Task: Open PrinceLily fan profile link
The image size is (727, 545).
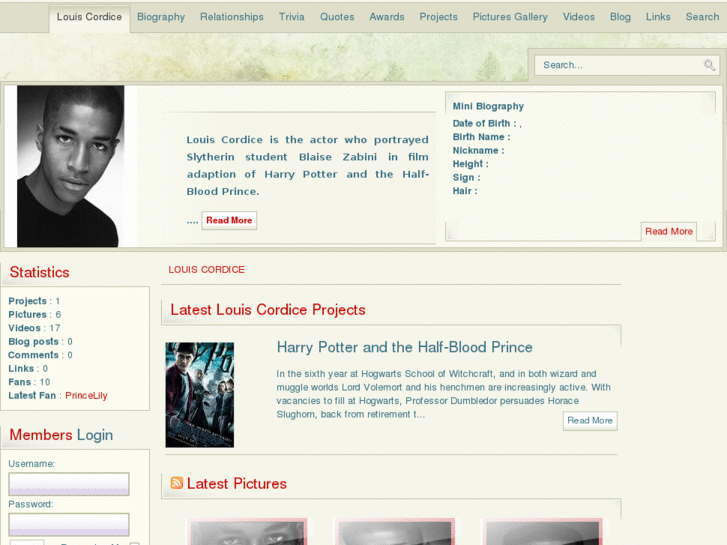Action: coord(86,396)
